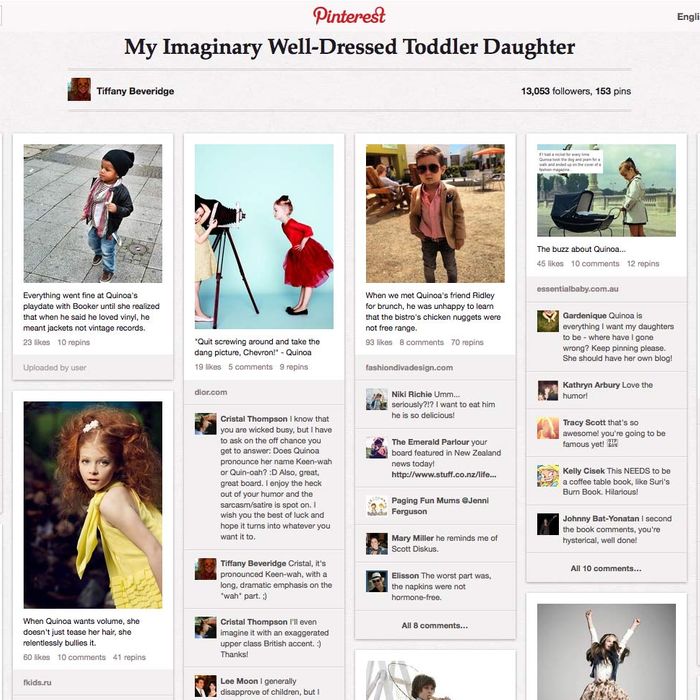Open the red-haired girl yellow dress pin
The width and height of the screenshot is (700, 700).
pos(93,504)
